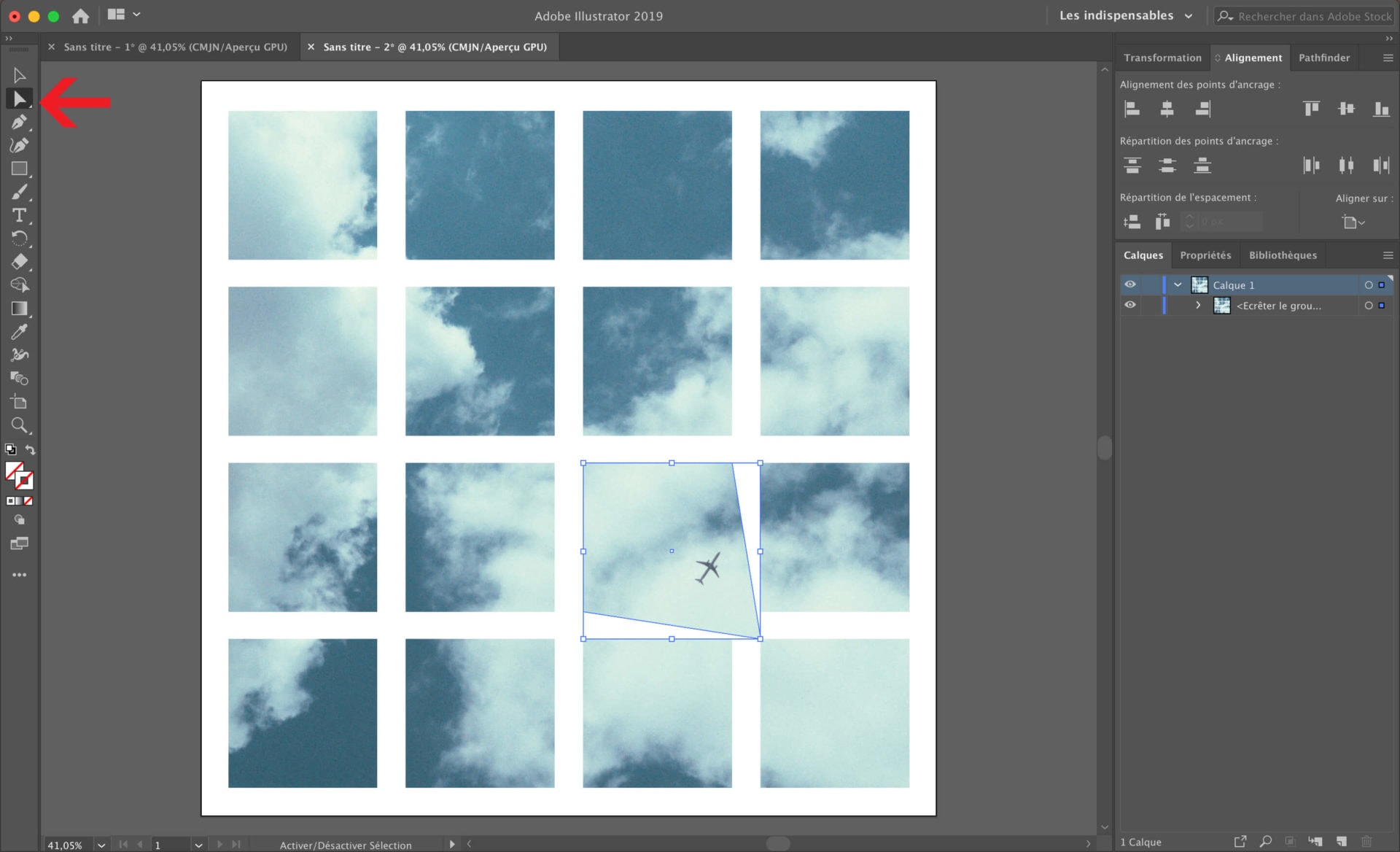Collapse the Calque 1 layer
This screenshot has width=1400, height=852.
pos(1178,285)
